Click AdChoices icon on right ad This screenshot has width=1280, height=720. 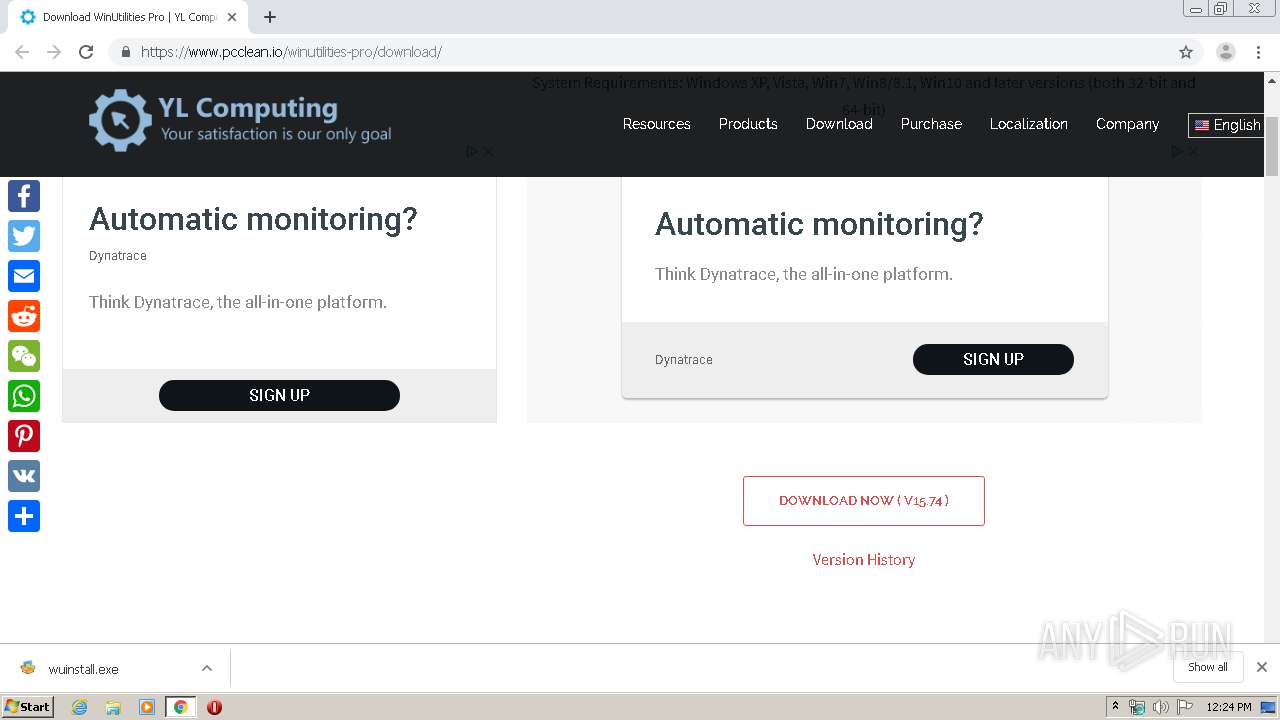[1177, 152]
